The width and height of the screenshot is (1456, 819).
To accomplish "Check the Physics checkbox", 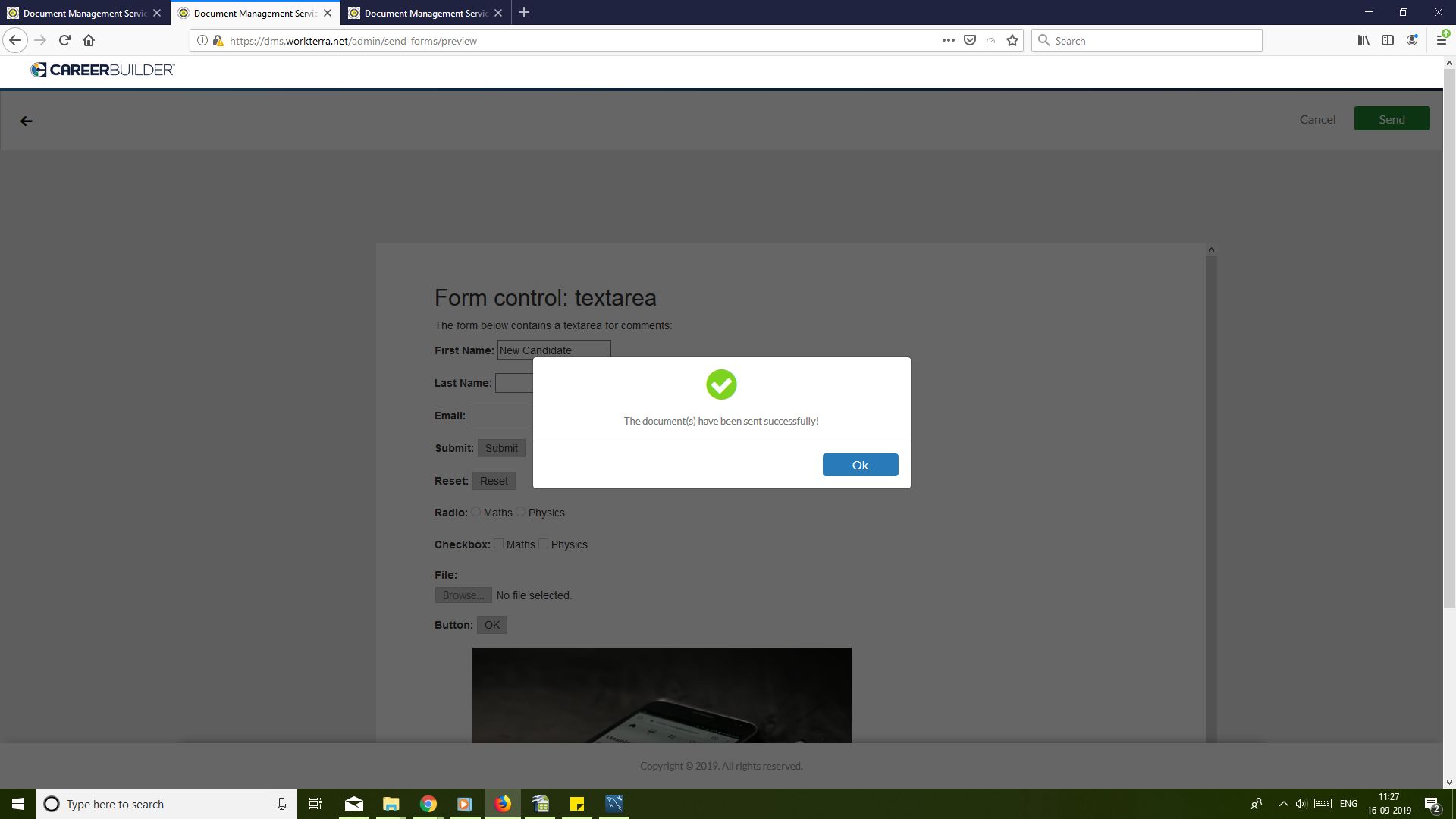I will [x=544, y=544].
